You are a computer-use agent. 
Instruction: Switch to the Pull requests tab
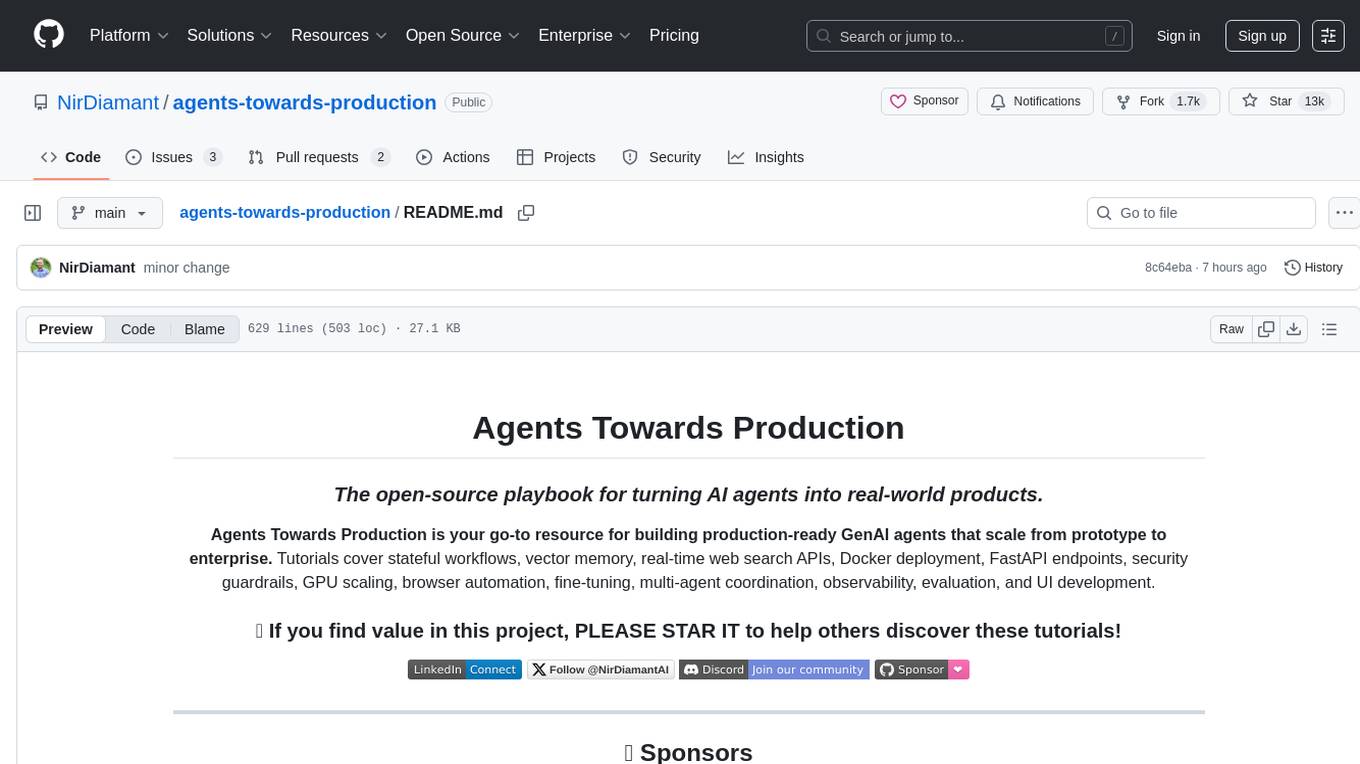[317, 157]
